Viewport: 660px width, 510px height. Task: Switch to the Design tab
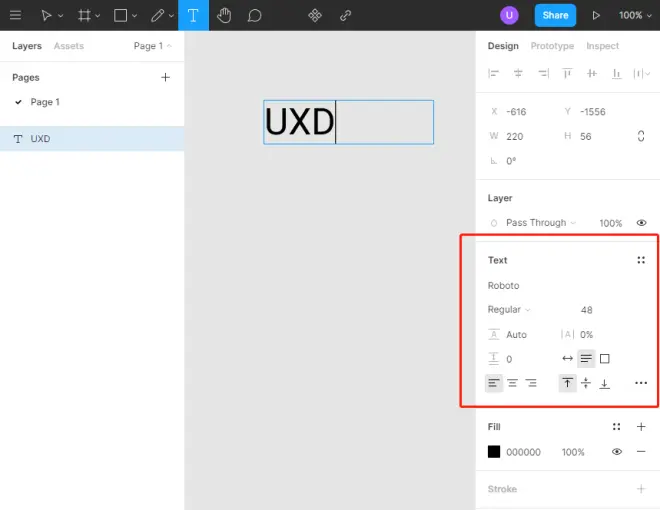[503, 46]
